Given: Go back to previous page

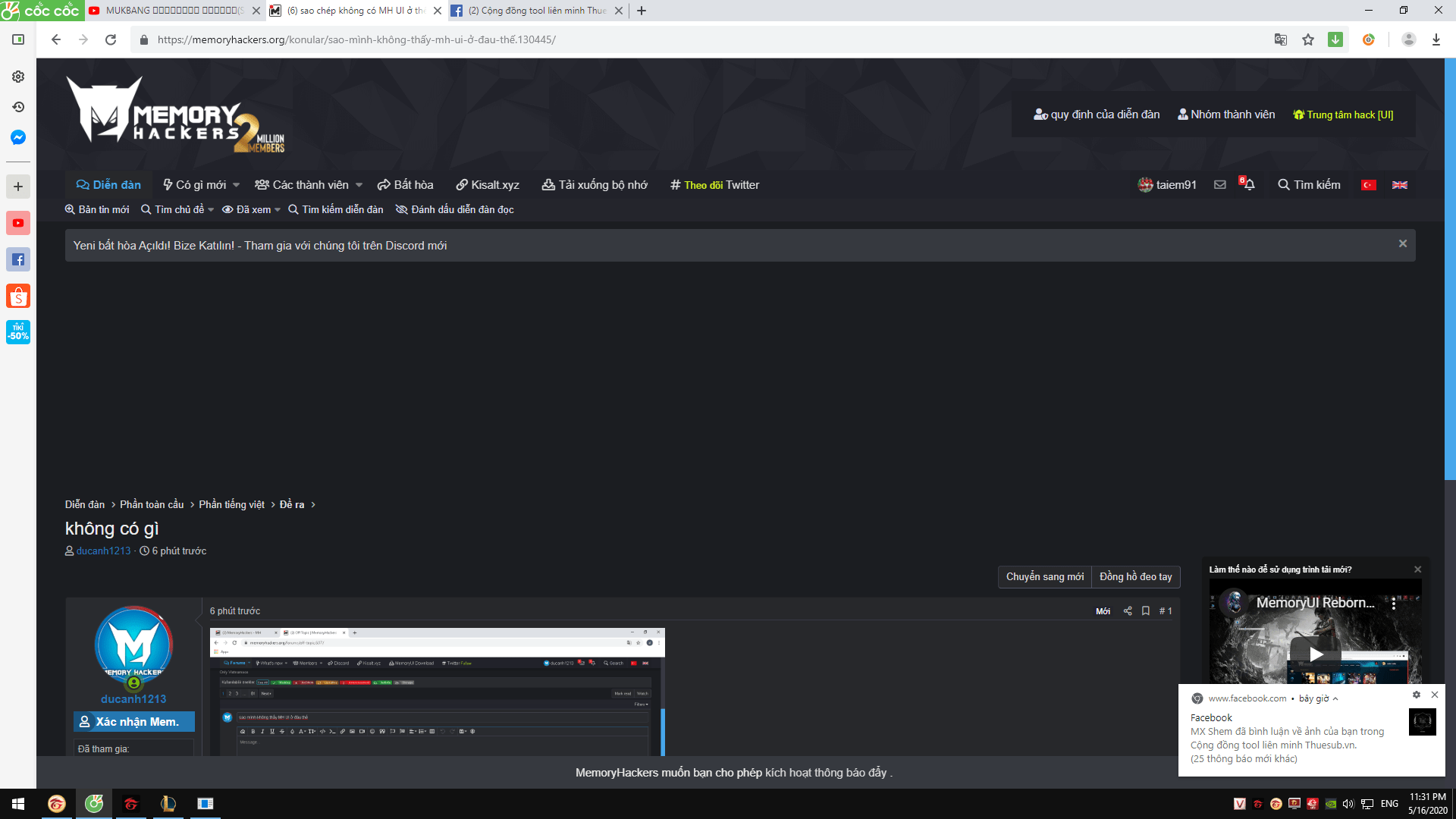Looking at the screenshot, I should pos(56,39).
